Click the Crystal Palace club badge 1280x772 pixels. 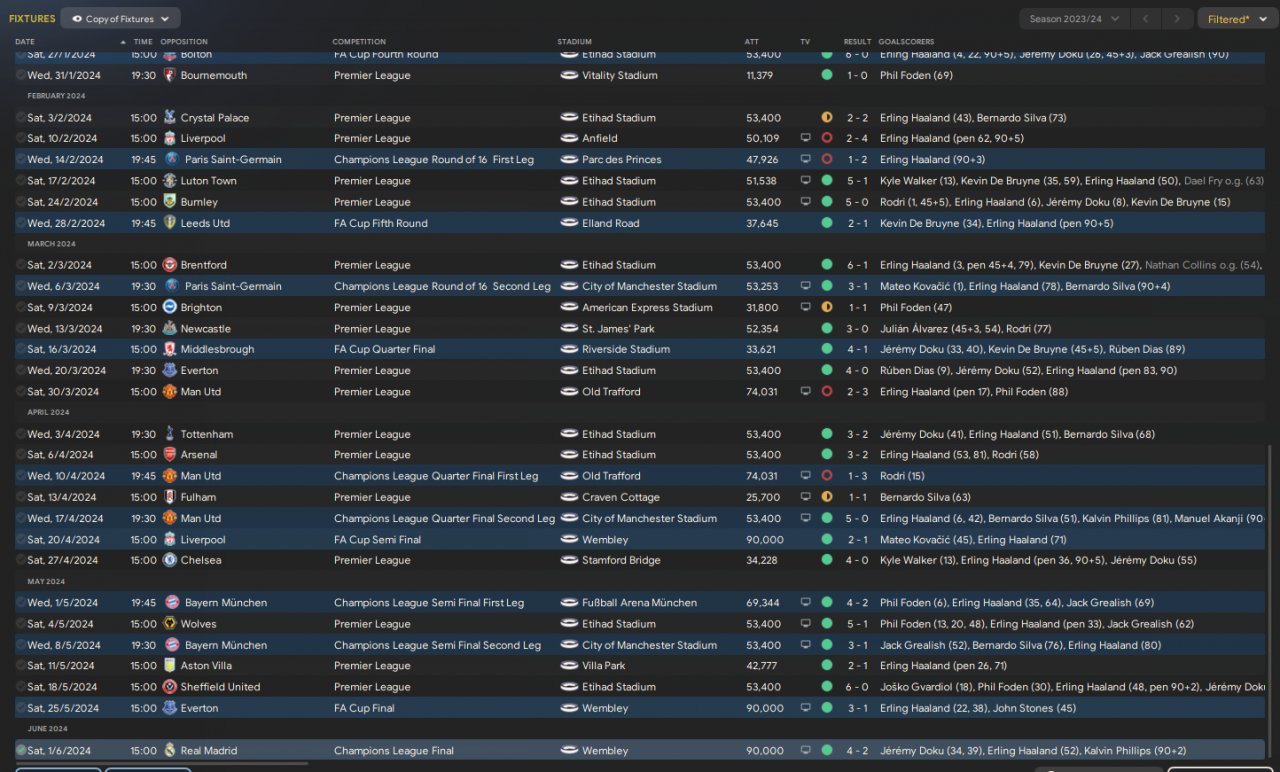point(169,117)
